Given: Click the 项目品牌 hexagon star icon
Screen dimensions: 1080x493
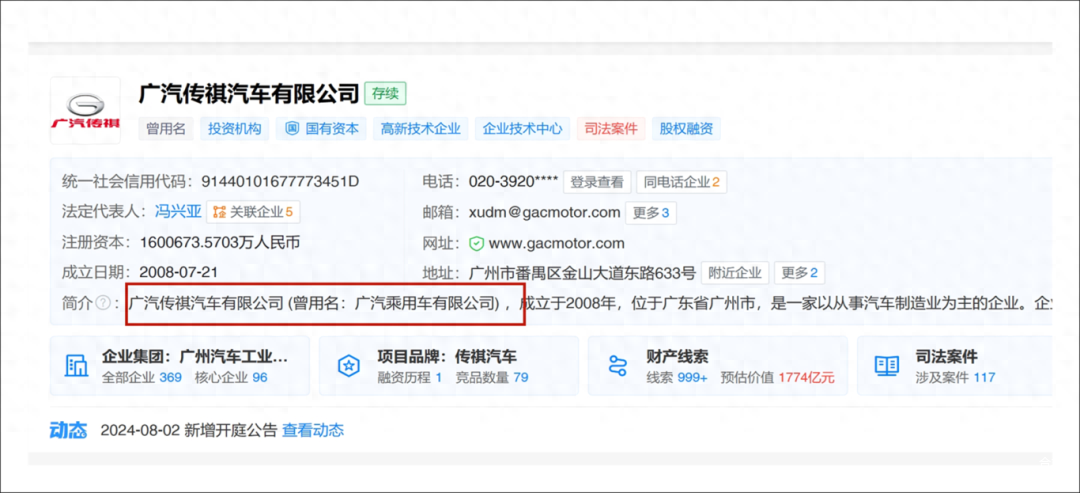Looking at the screenshot, I should pyautogui.click(x=348, y=366).
